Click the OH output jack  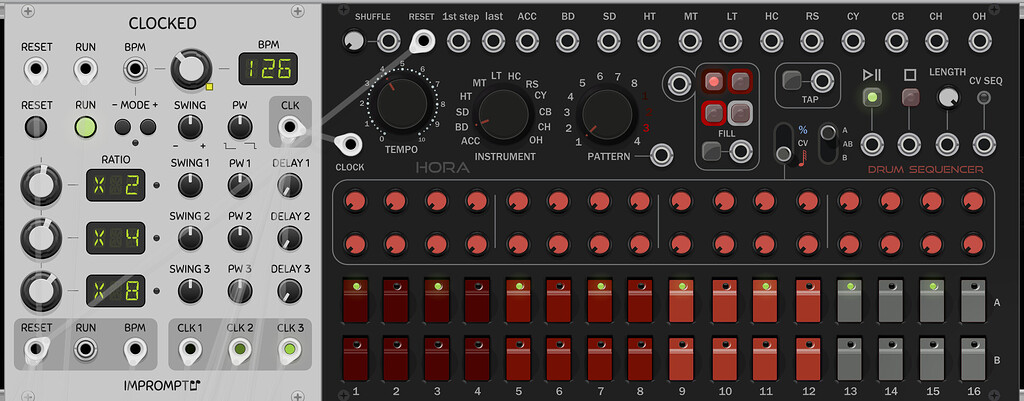point(980,41)
